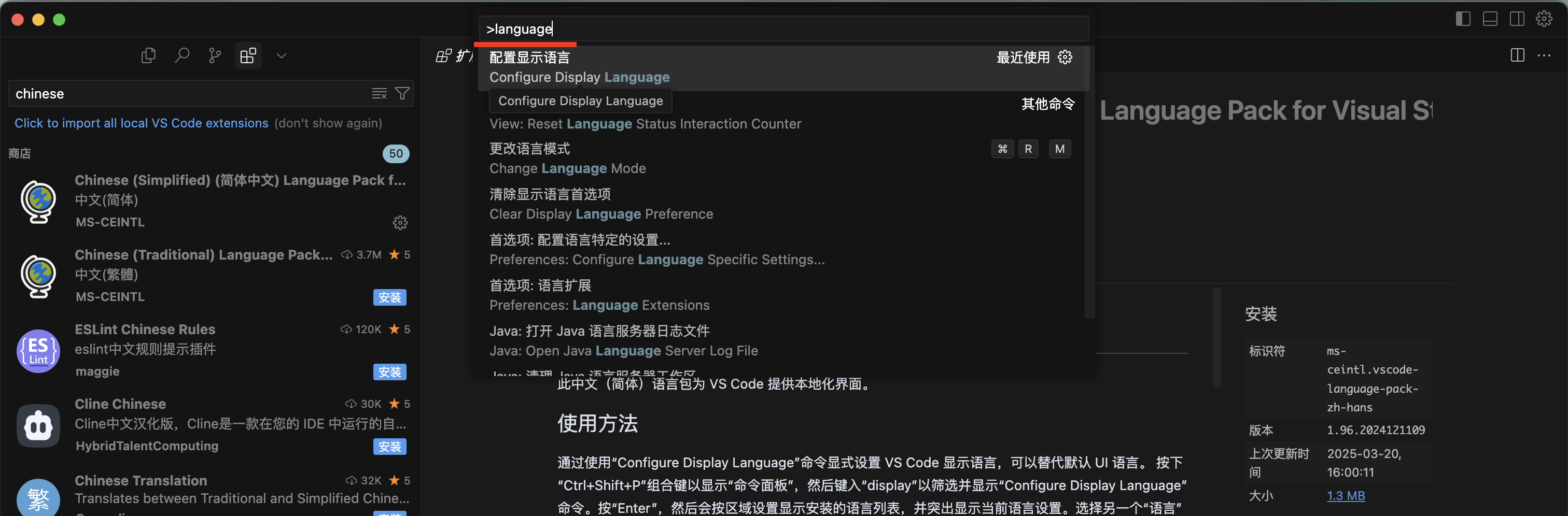Select the highlighted Extensions icon in panel header
1568x516 pixels.
[248, 55]
